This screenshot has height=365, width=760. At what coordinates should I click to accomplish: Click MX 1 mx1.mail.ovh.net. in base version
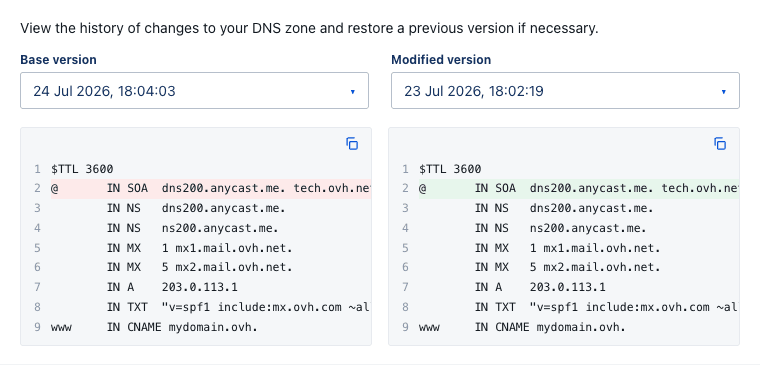[200, 248]
